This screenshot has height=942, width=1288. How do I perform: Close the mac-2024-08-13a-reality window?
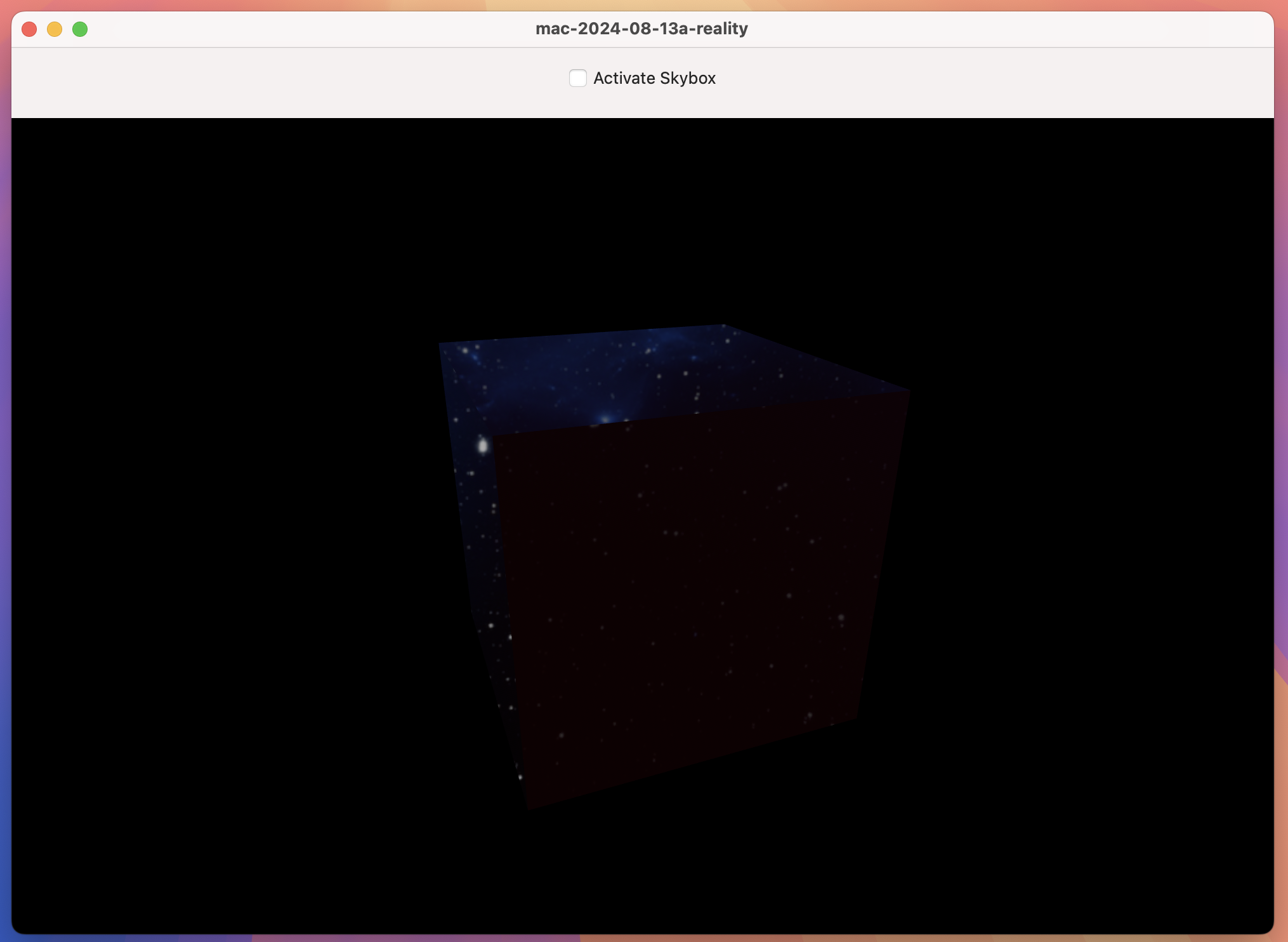click(x=29, y=29)
